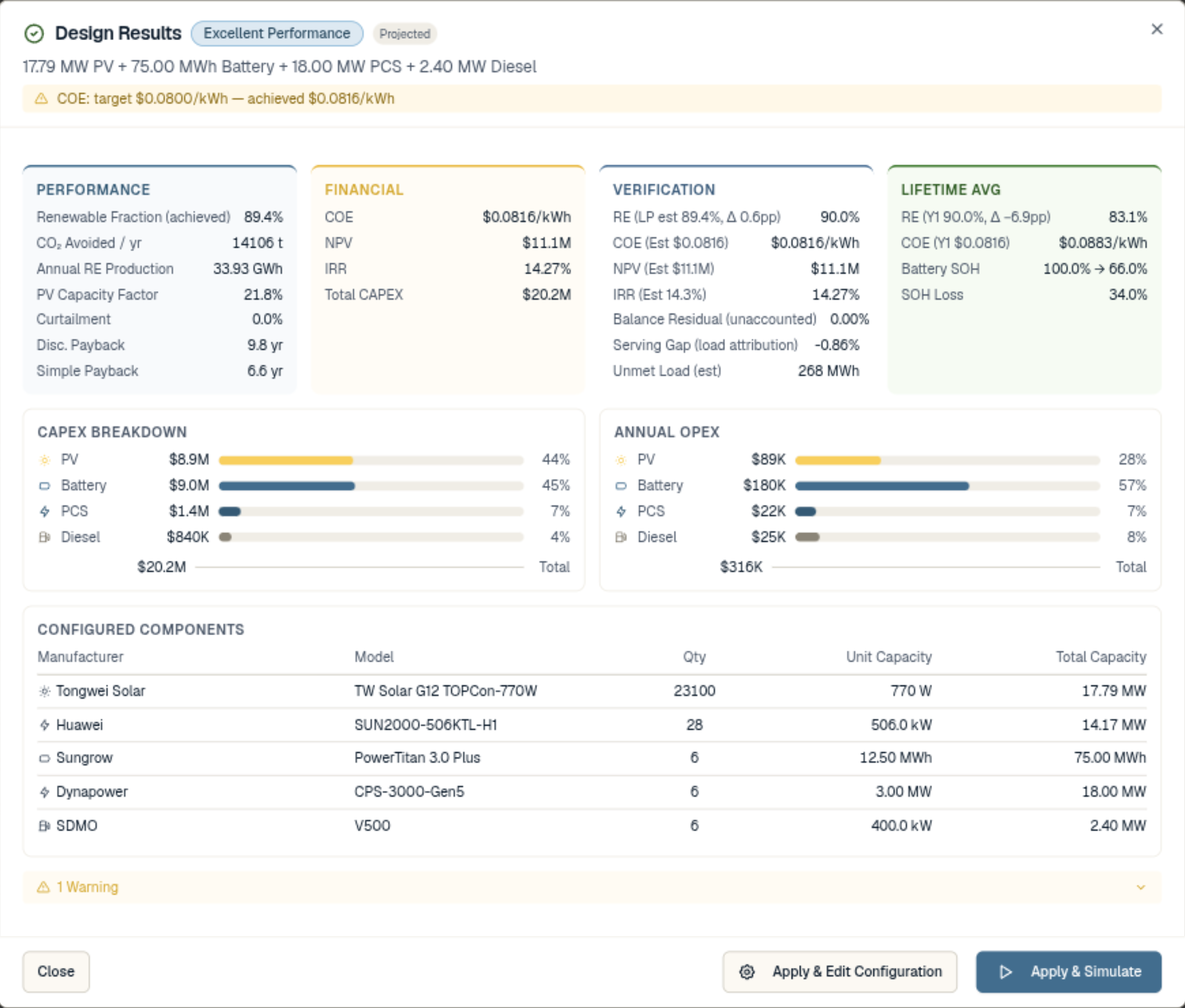Click the PV CAPEX 44% progress bar
This screenshot has height=1008, width=1185.
(371, 460)
